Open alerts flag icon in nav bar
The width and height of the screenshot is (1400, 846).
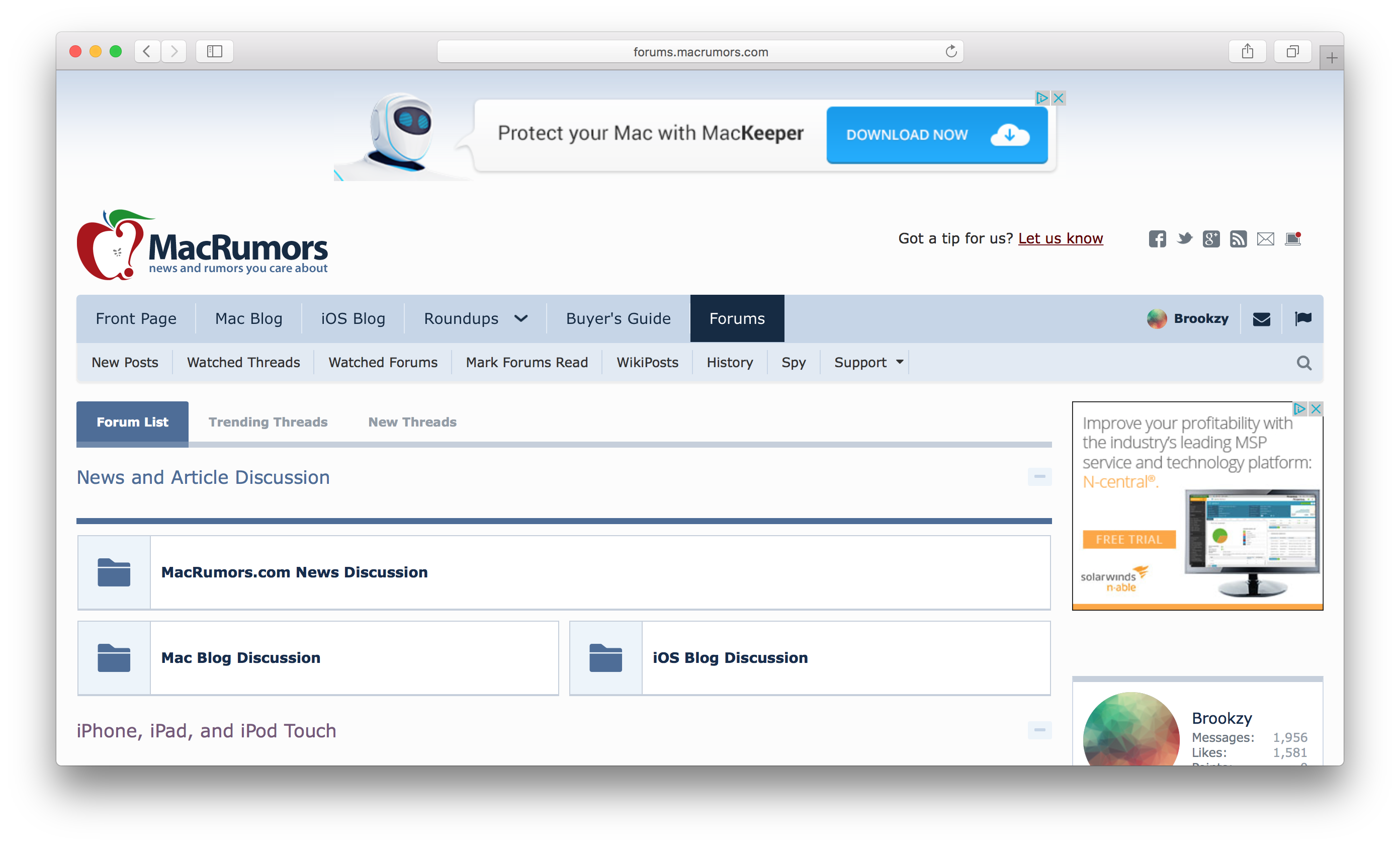pos(1302,319)
